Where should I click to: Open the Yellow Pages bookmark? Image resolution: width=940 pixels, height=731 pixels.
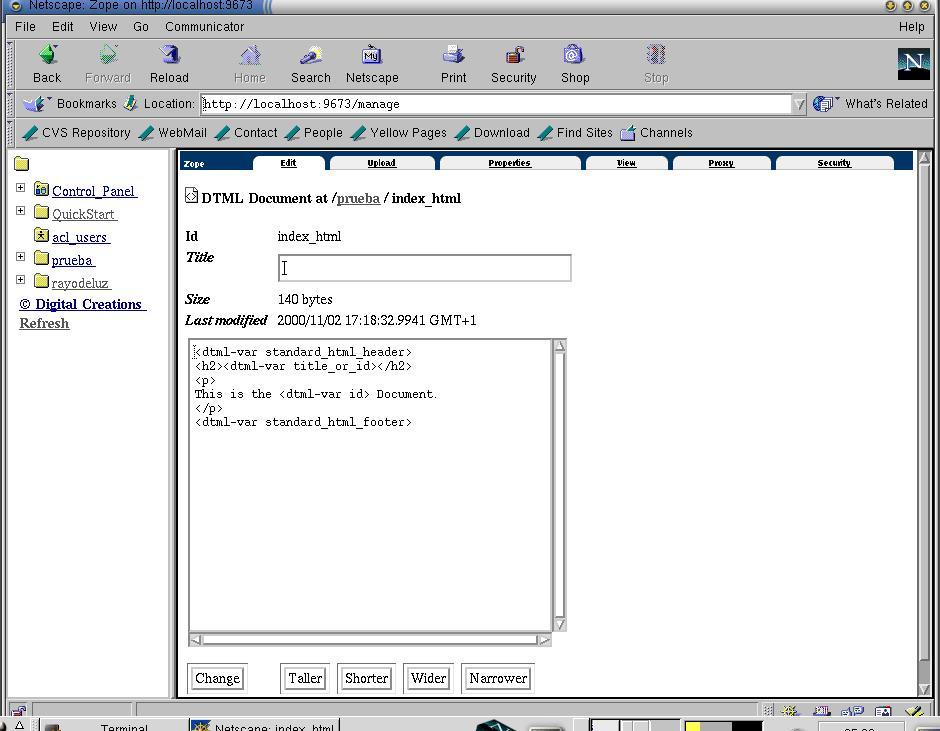pos(399,133)
